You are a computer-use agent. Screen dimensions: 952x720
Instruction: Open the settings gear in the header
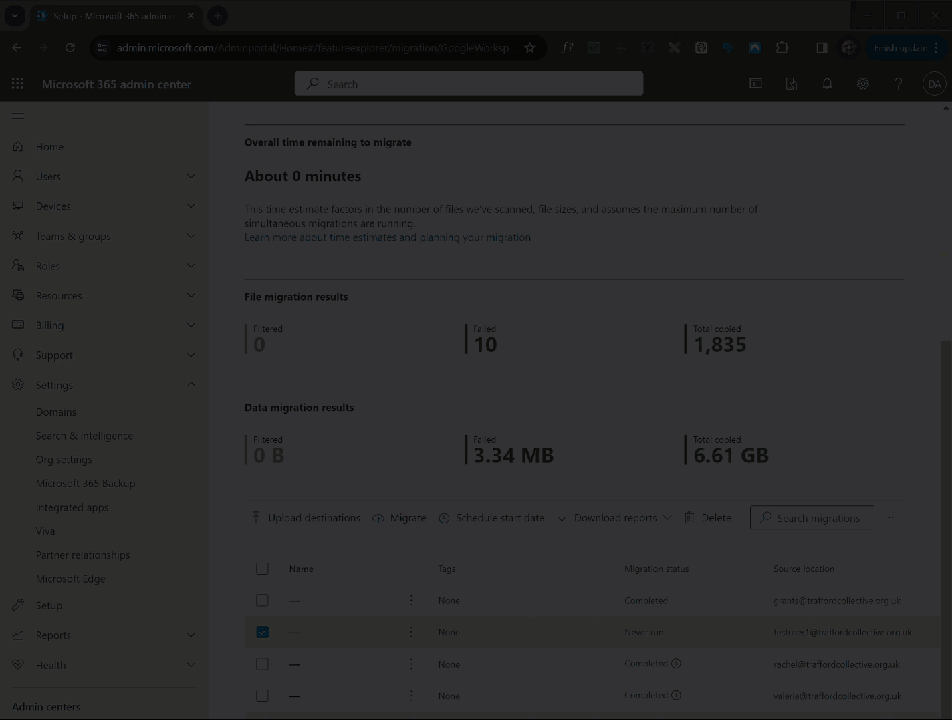tap(863, 84)
